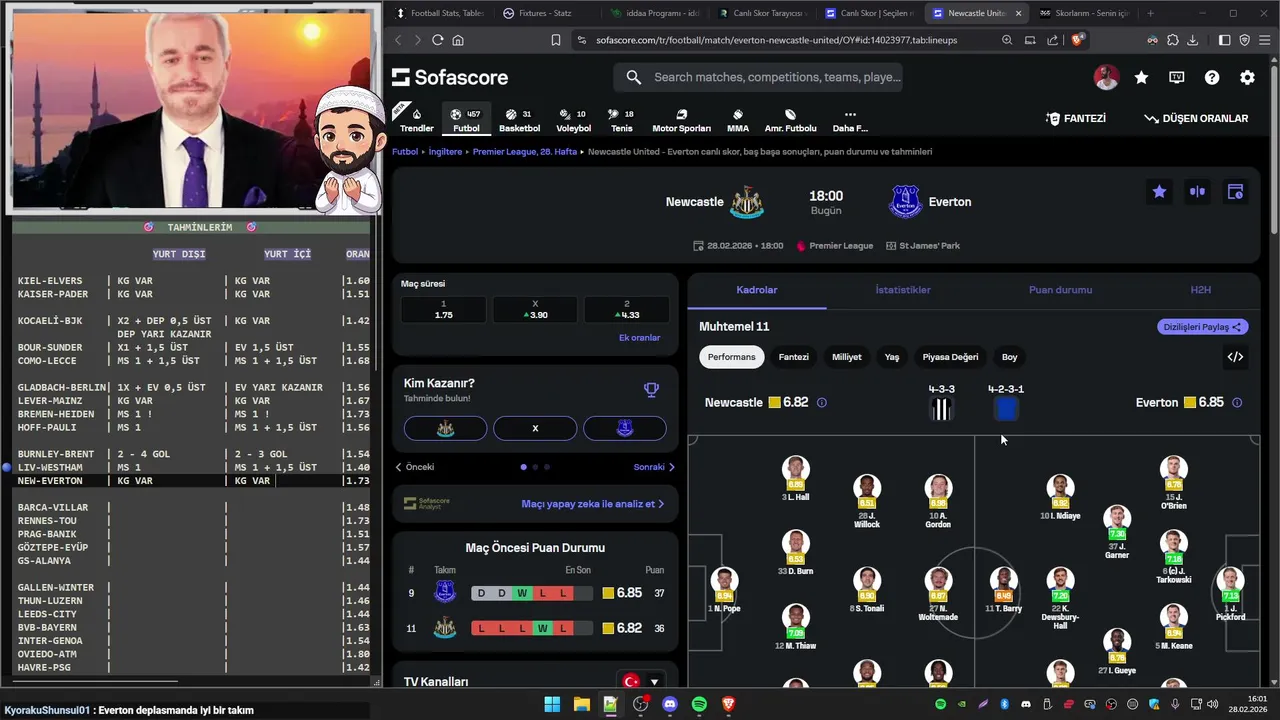Viewport: 1280px width, 720px height.
Task: Click the Brave shields icon
Action: 1078,40
